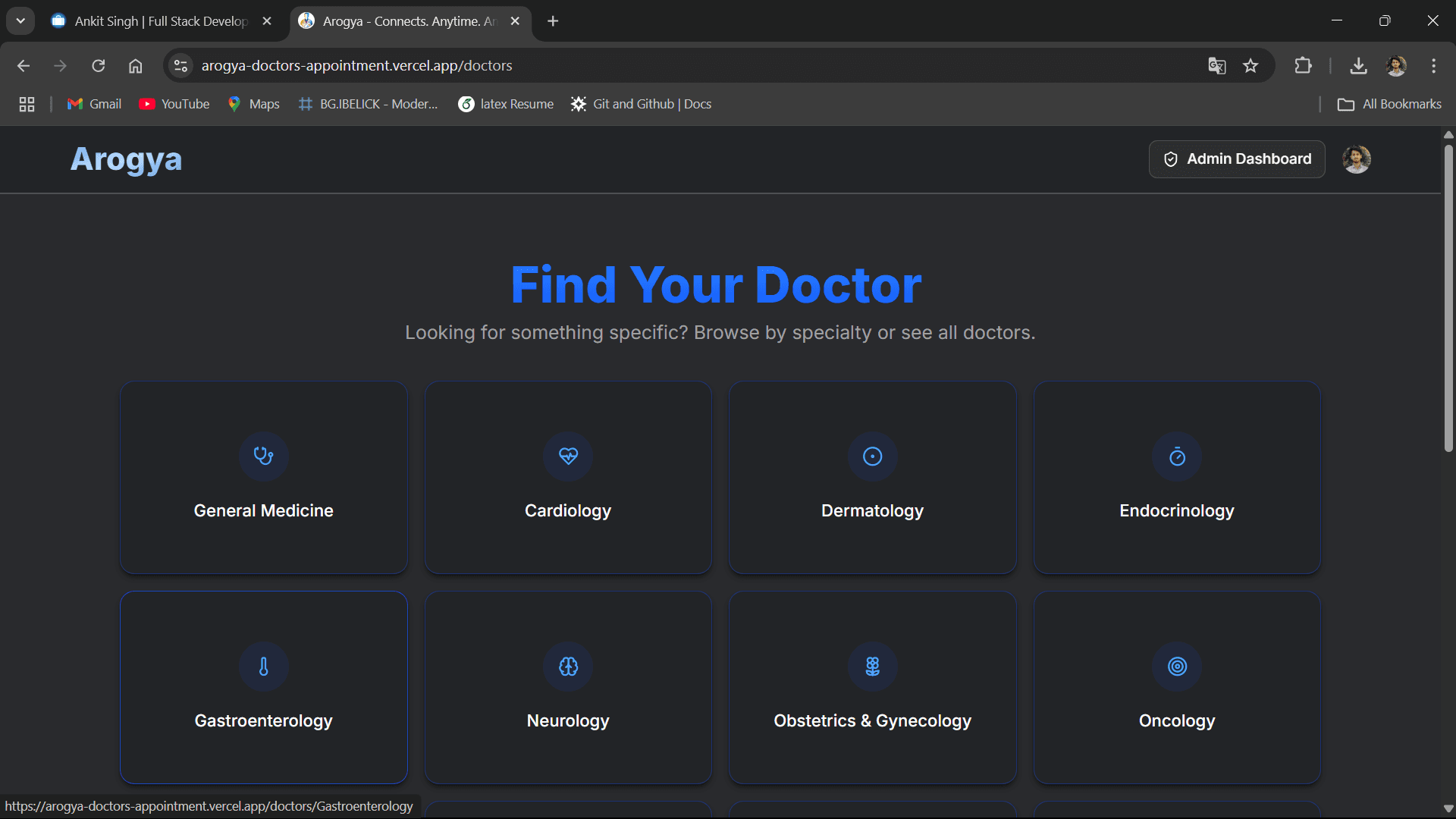
Task: Open the Neurology specialty card
Action: pyautogui.click(x=568, y=688)
